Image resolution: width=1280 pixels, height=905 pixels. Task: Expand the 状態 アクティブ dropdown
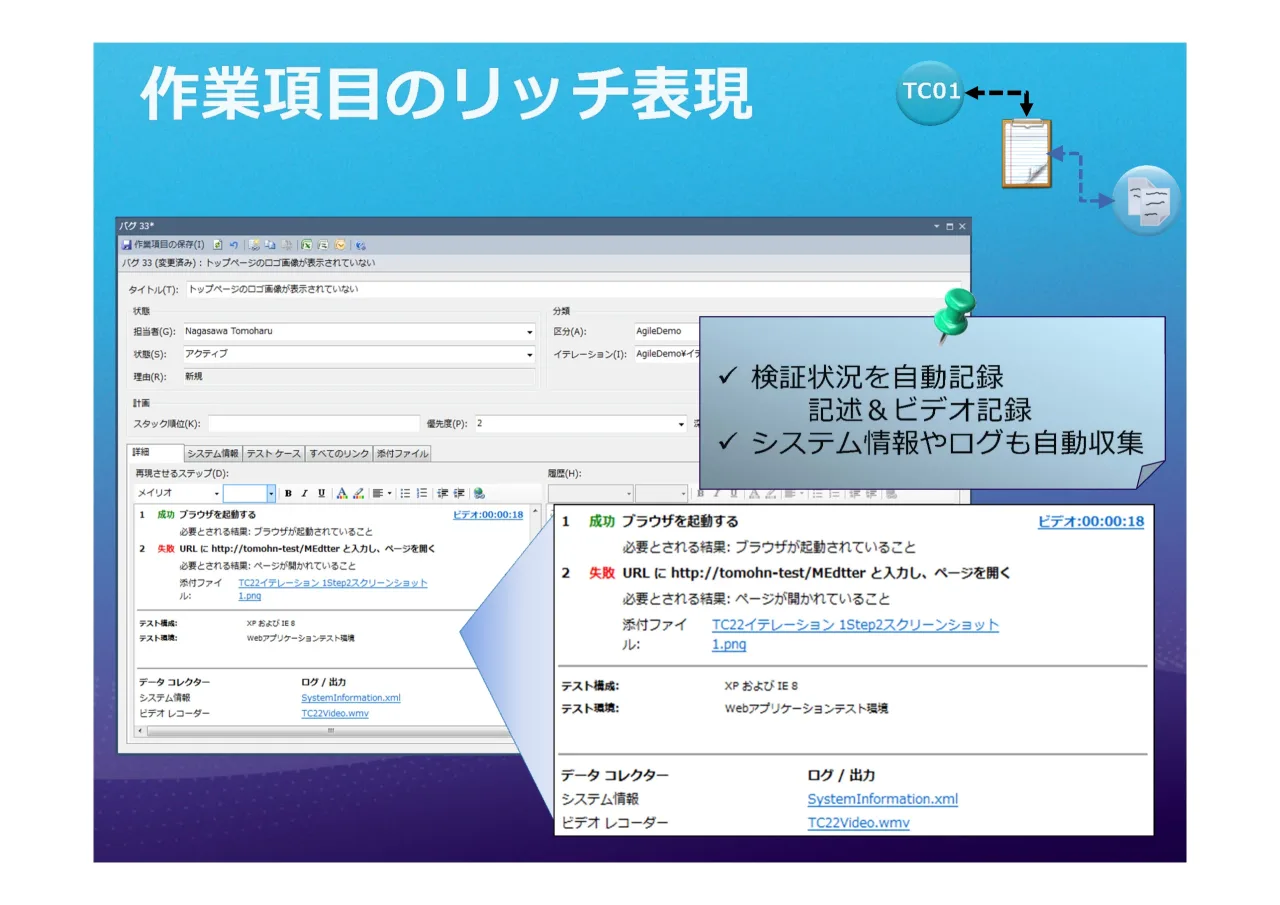tap(530, 355)
